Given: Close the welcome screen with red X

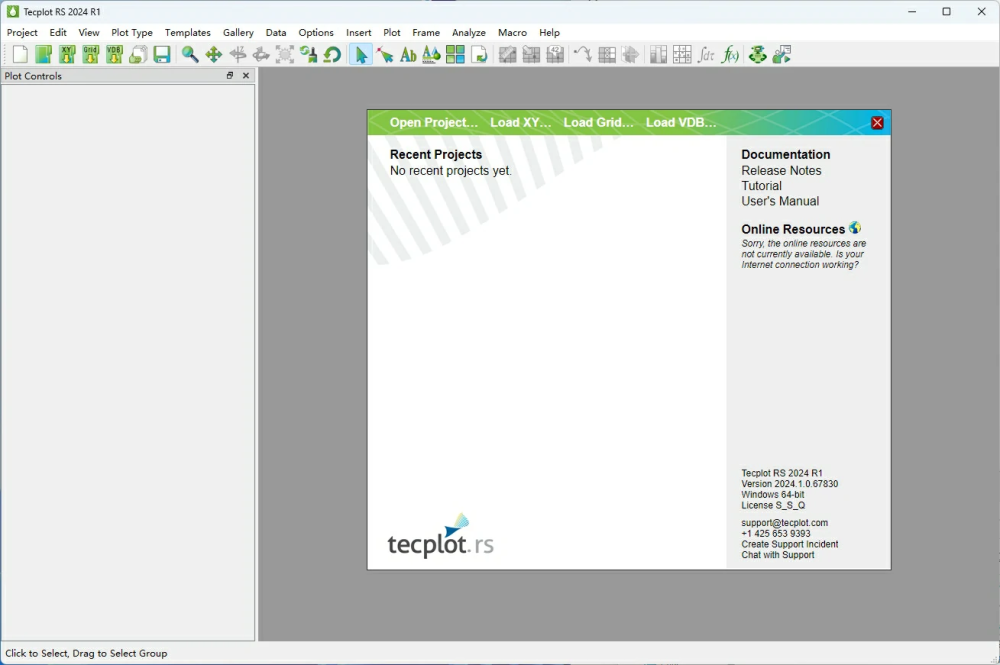Looking at the screenshot, I should [x=877, y=123].
